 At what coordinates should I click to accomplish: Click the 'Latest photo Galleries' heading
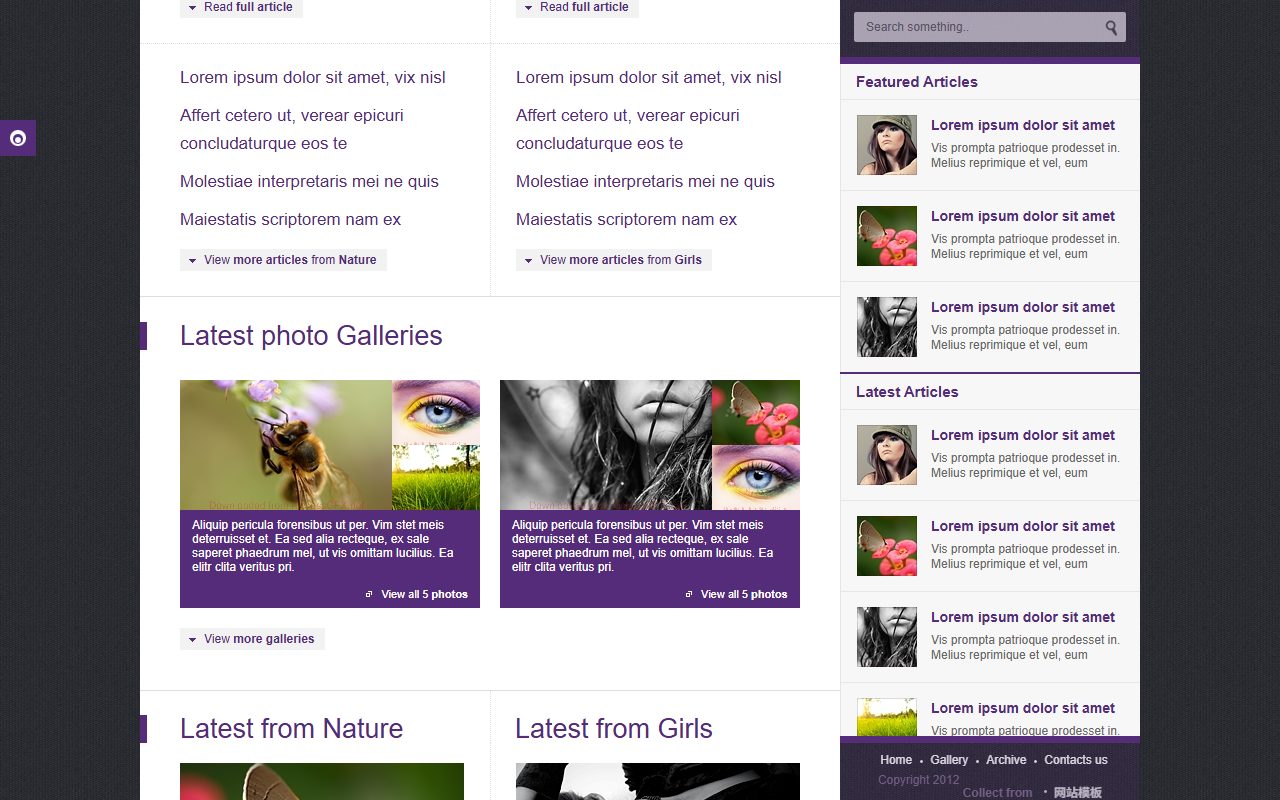point(311,336)
